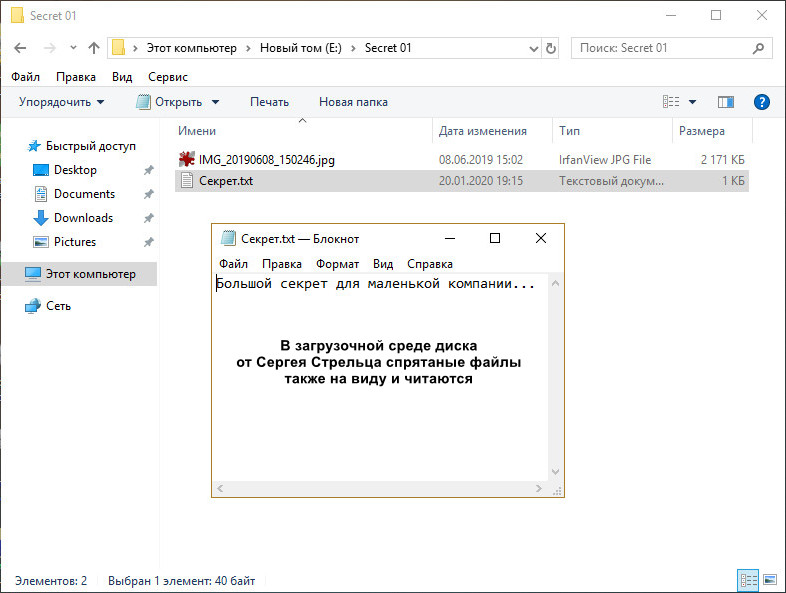Refresh the Secret 01 folder view
786x593 pixels.
click(x=551, y=49)
